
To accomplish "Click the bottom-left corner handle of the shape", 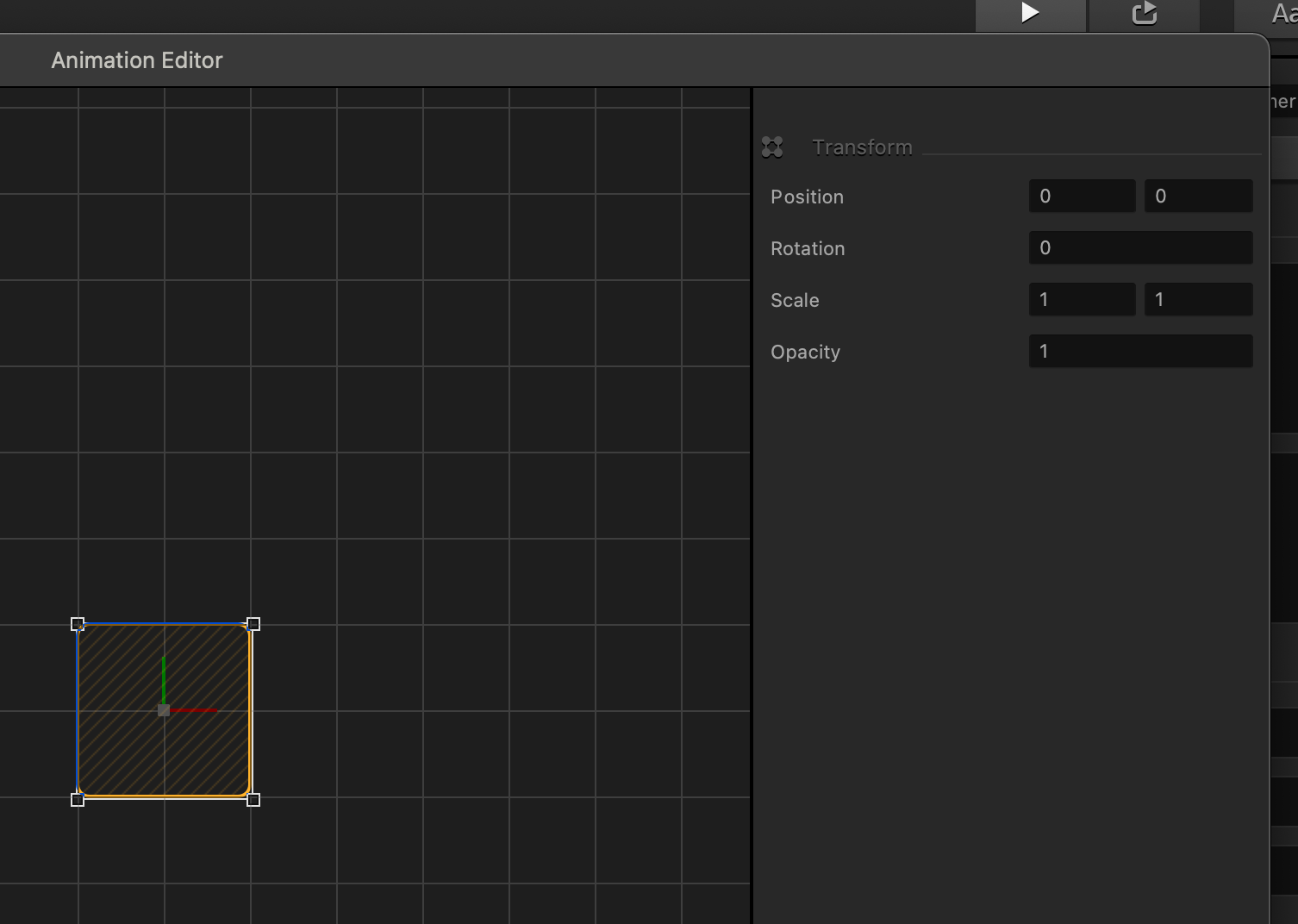I will pos(78,800).
